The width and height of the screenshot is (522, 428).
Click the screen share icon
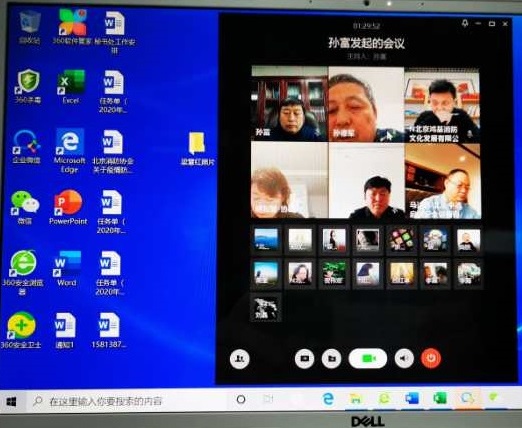click(304, 359)
